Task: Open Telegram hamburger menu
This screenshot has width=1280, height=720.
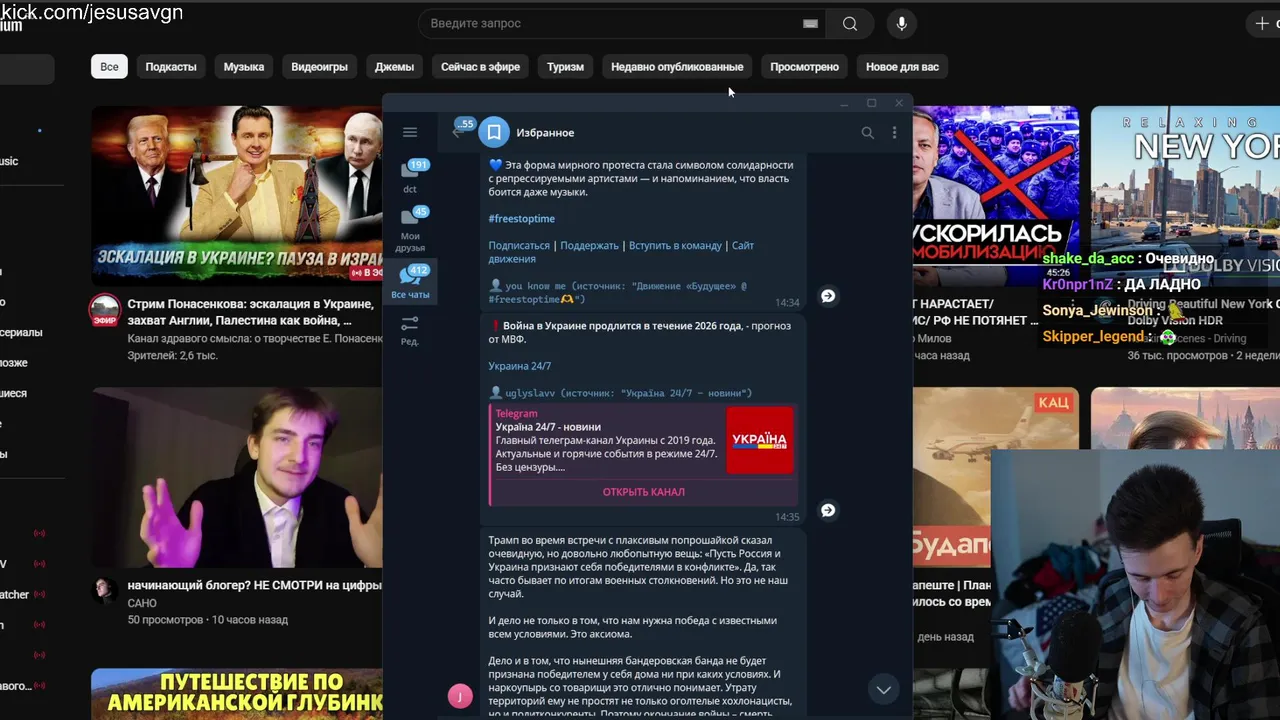Action: click(x=410, y=132)
